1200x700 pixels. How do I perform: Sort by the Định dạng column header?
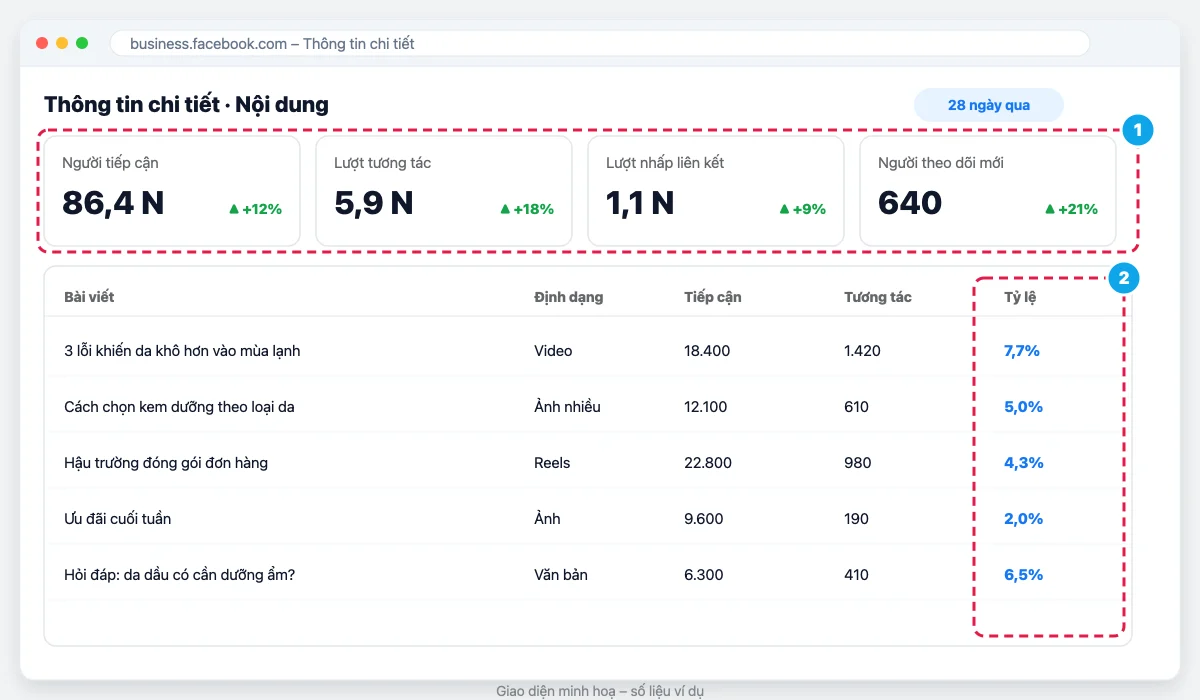click(x=569, y=297)
